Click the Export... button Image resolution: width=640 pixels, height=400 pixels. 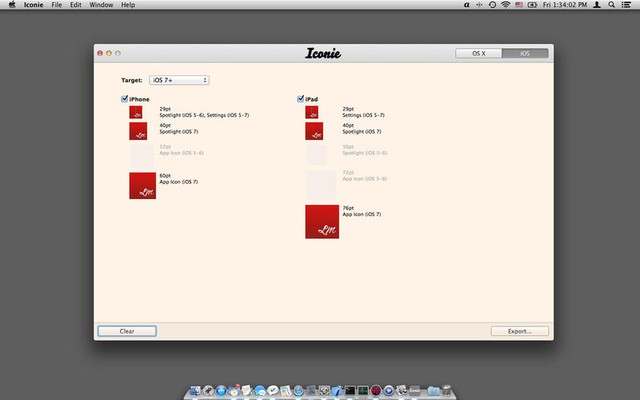(519, 330)
